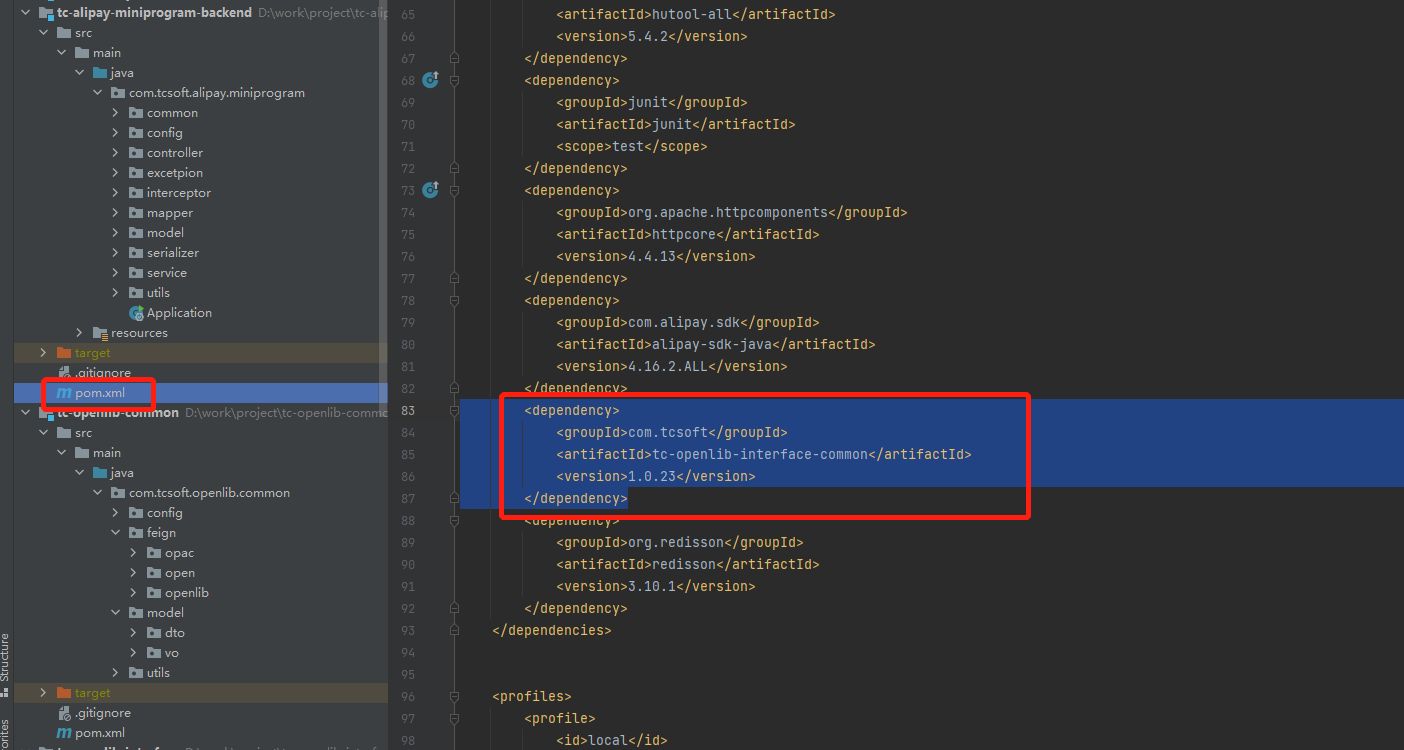1404x750 pixels.
Task: Click artifactId text redisson
Action: [x=684, y=564]
